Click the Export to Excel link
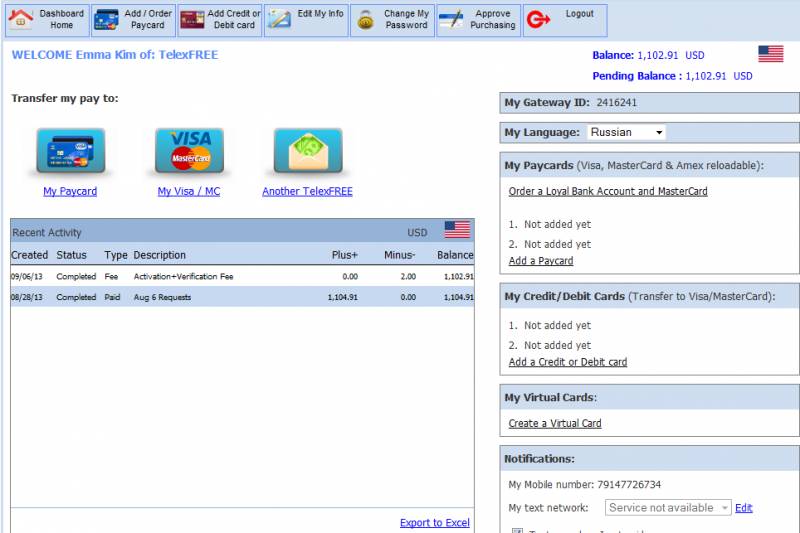 pos(435,523)
